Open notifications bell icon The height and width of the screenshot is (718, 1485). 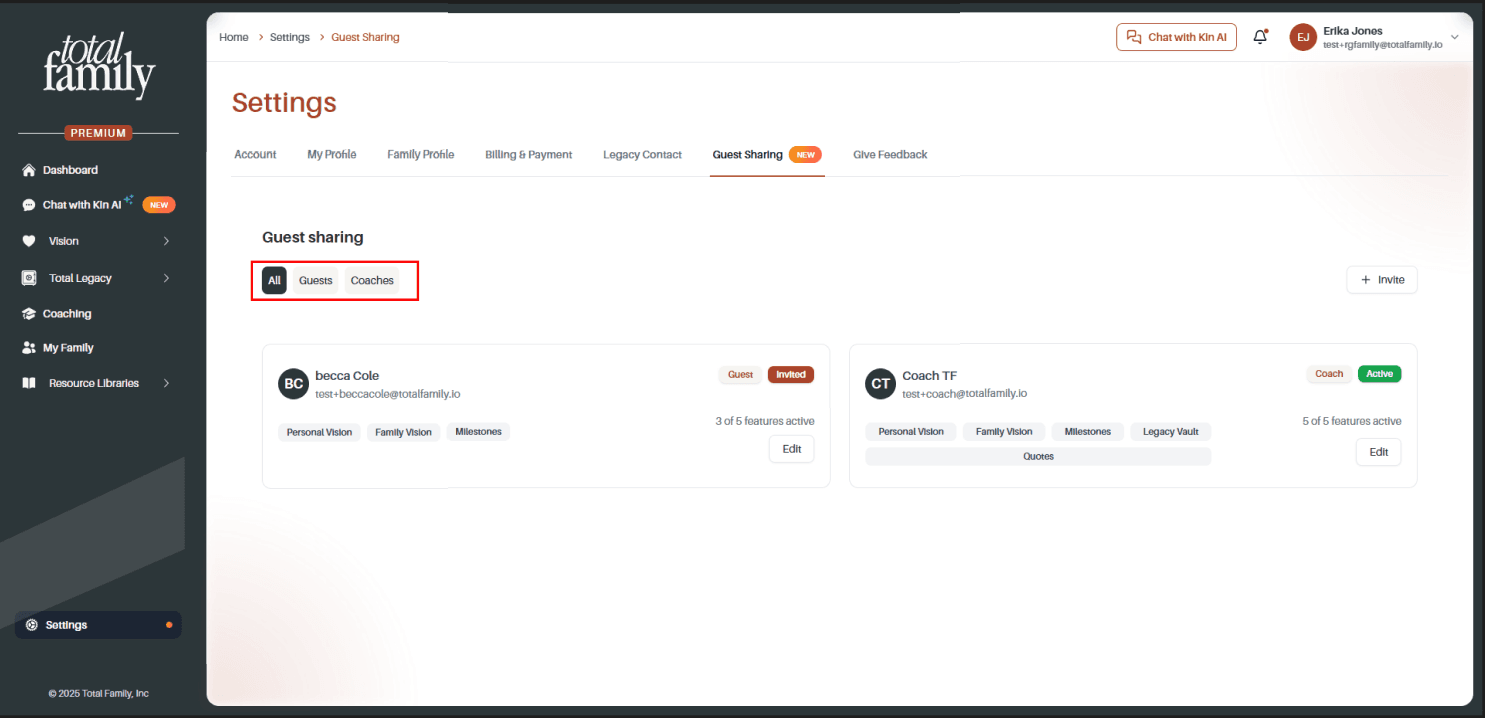tap(1260, 37)
